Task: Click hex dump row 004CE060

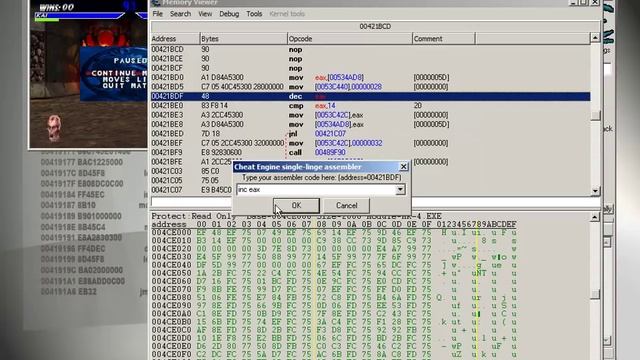Action: tap(334, 281)
